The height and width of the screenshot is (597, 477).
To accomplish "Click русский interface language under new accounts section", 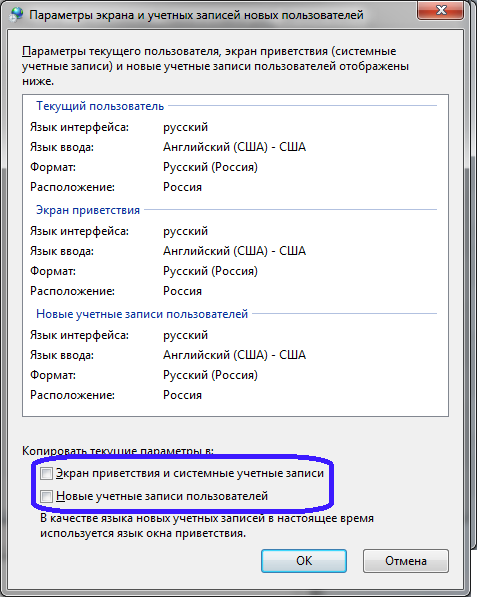I will [185, 335].
